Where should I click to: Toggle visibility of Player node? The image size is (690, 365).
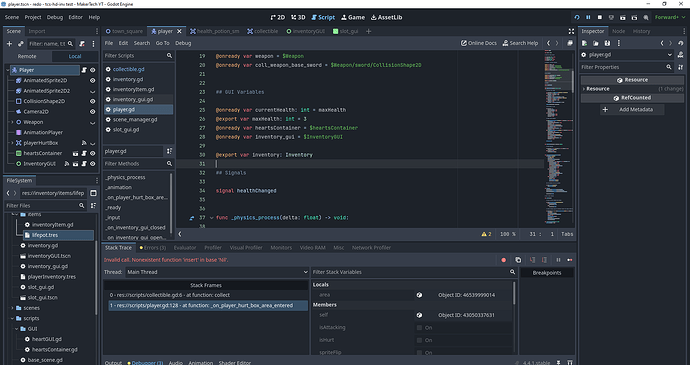pos(93,70)
